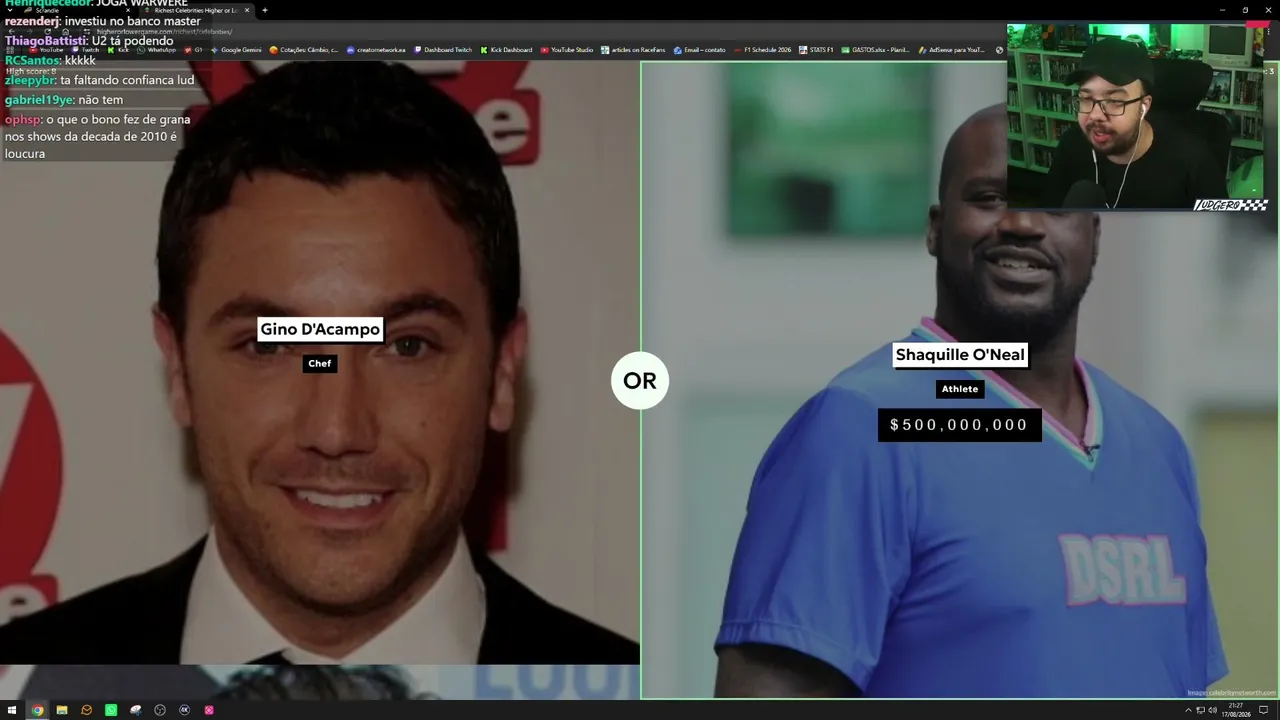Open the articles on RaceFans bookmark

coord(633,50)
